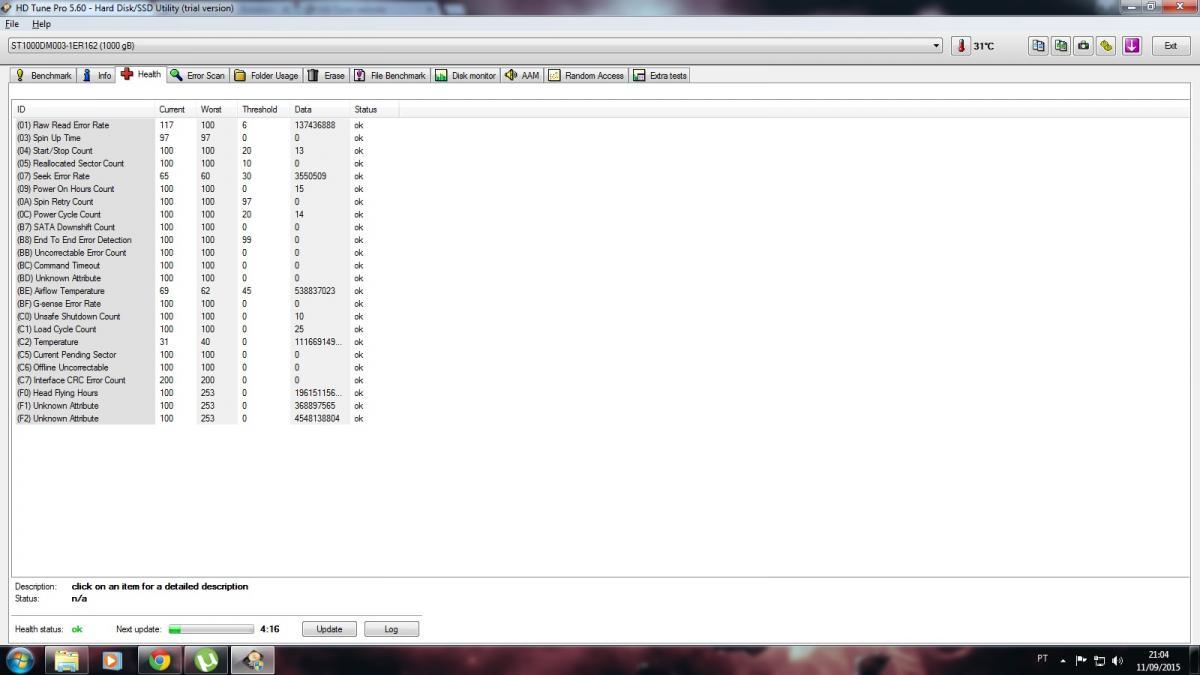
Task: Open the Help menu
Action: coord(42,24)
